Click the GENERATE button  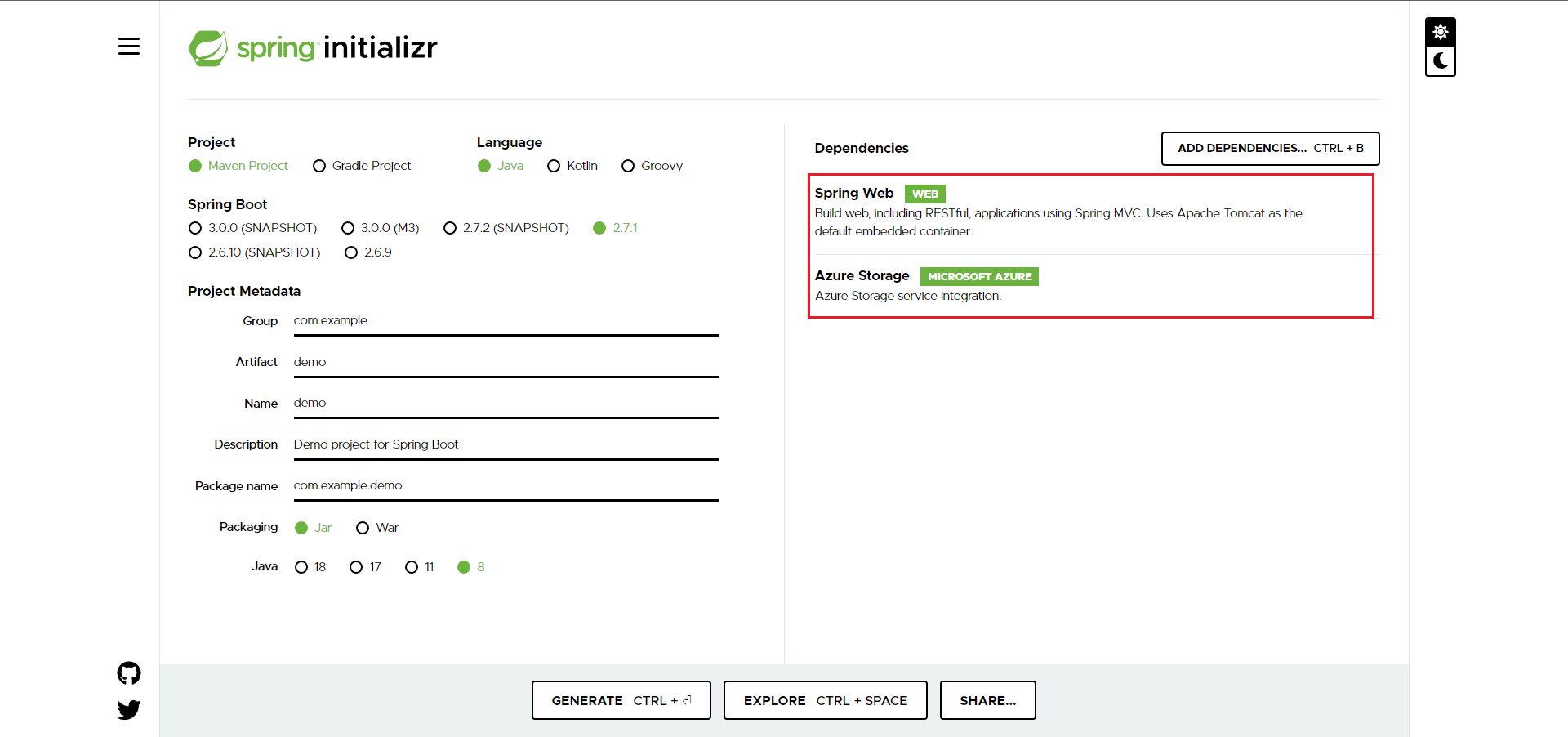[621, 700]
